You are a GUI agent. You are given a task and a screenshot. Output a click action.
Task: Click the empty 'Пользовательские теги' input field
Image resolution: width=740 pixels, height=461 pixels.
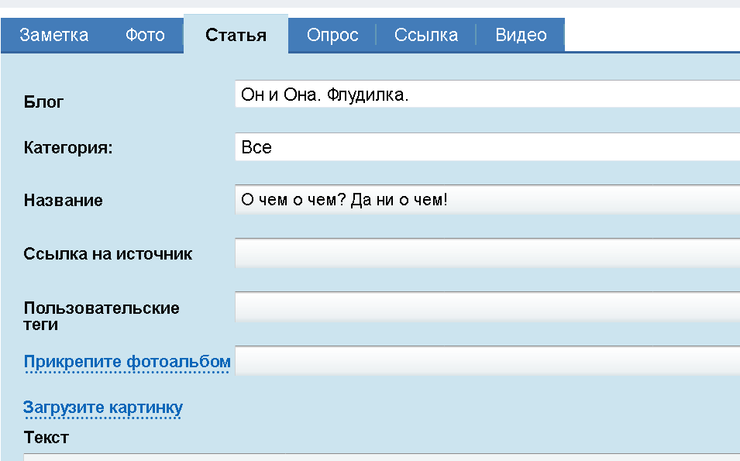tap(486, 307)
